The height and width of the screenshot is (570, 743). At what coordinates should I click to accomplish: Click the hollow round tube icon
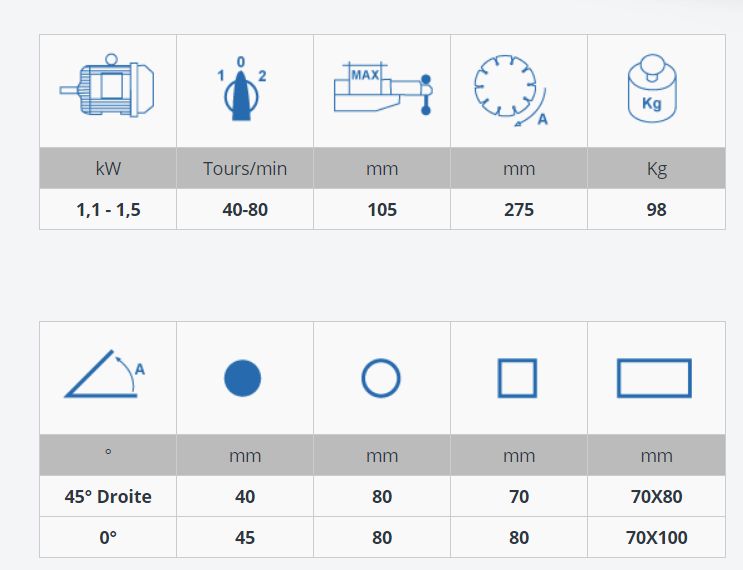point(381,379)
